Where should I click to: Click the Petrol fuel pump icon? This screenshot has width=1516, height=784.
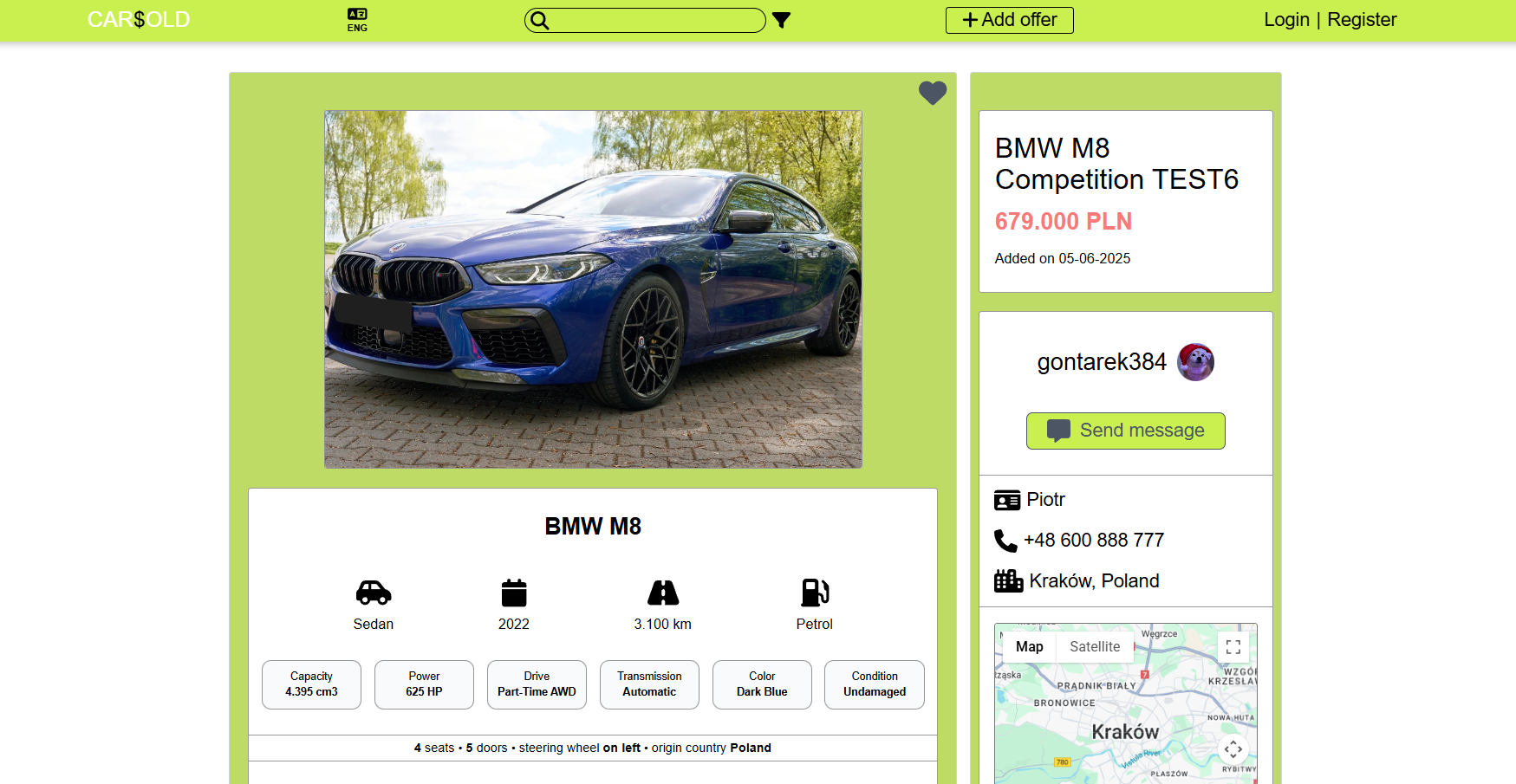(815, 593)
